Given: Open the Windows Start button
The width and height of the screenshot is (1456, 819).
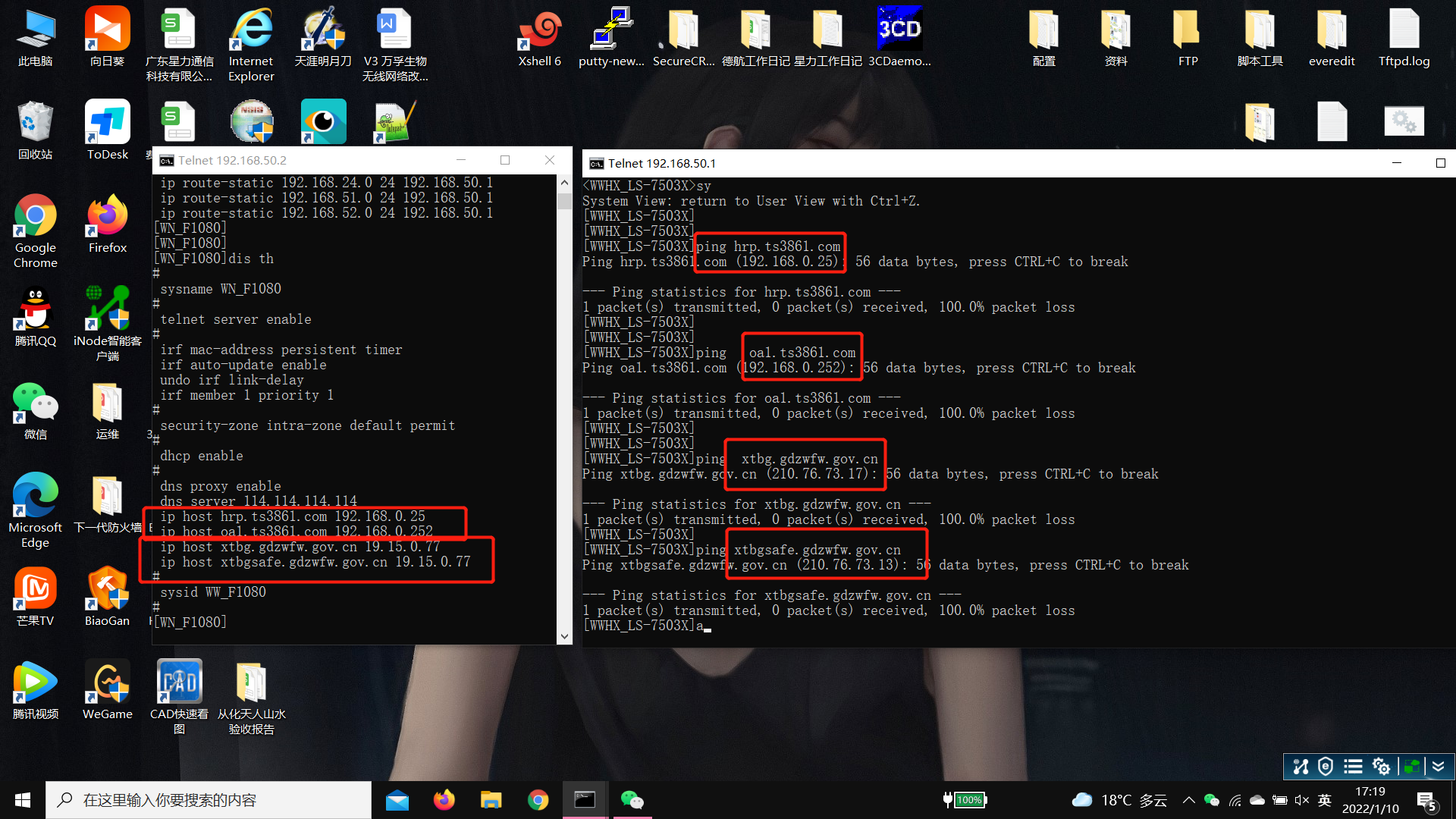Looking at the screenshot, I should [23, 800].
